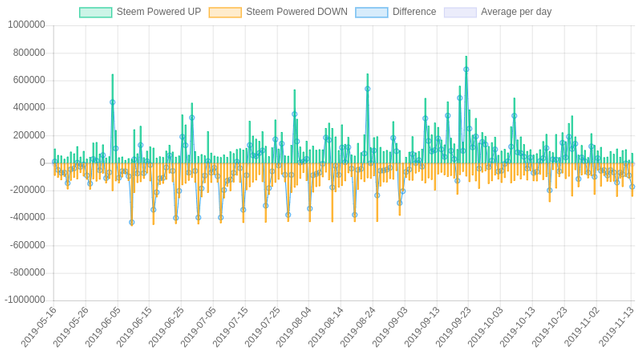Click the x-axis date 2019-05-26
This screenshot has width=640, height=361.
(x=71, y=327)
